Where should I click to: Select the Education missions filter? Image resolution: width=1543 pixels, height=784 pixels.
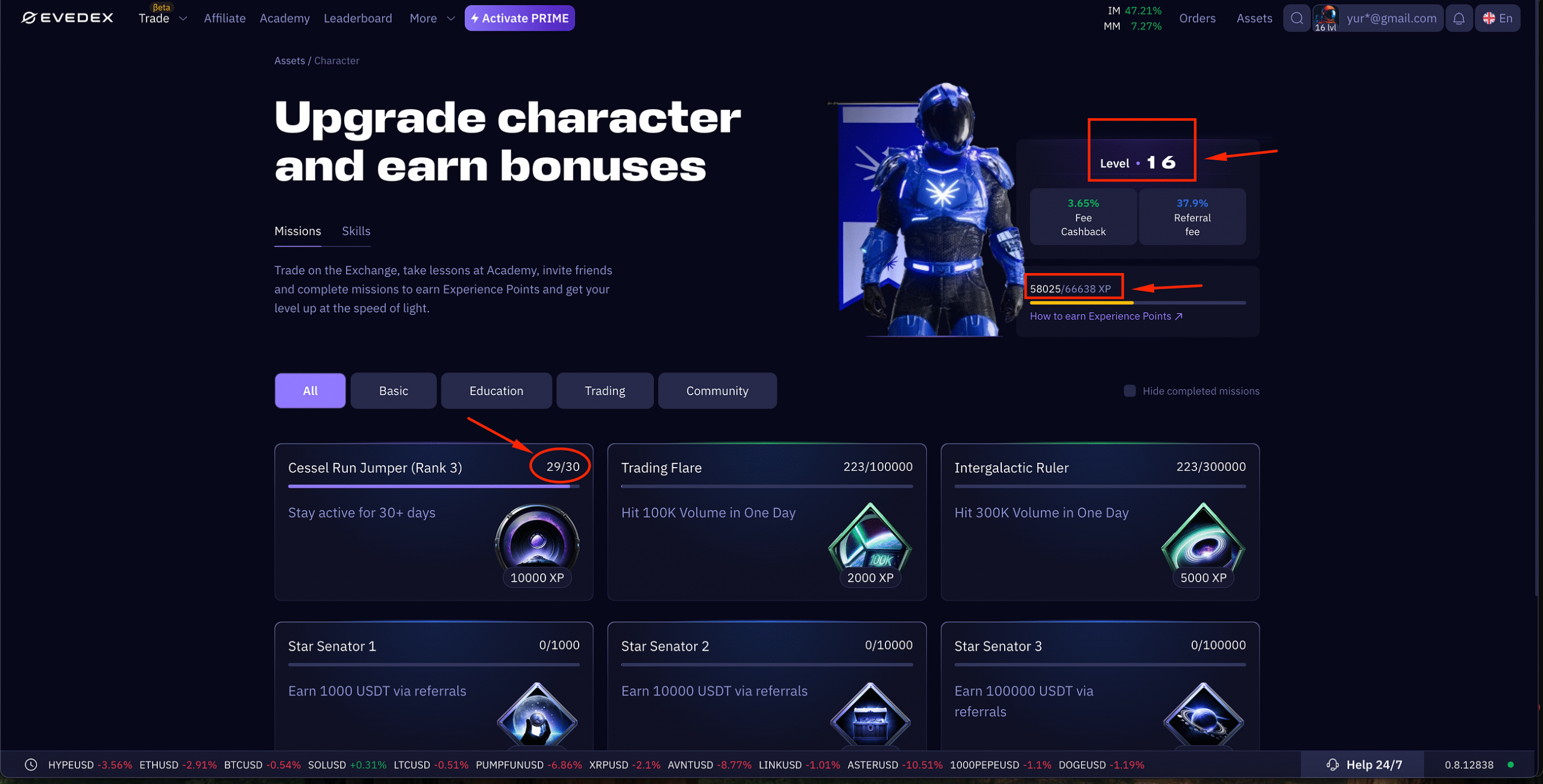[x=496, y=390]
